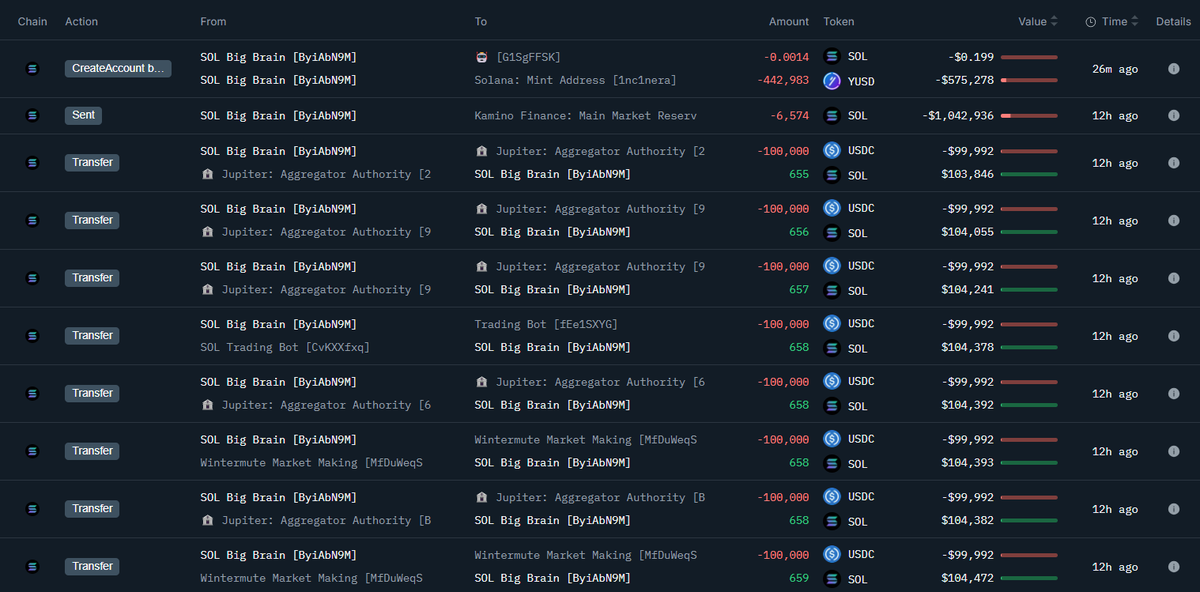Click the 656 SOL amount
Image resolution: width=1200 pixels, height=592 pixels.
pos(798,232)
